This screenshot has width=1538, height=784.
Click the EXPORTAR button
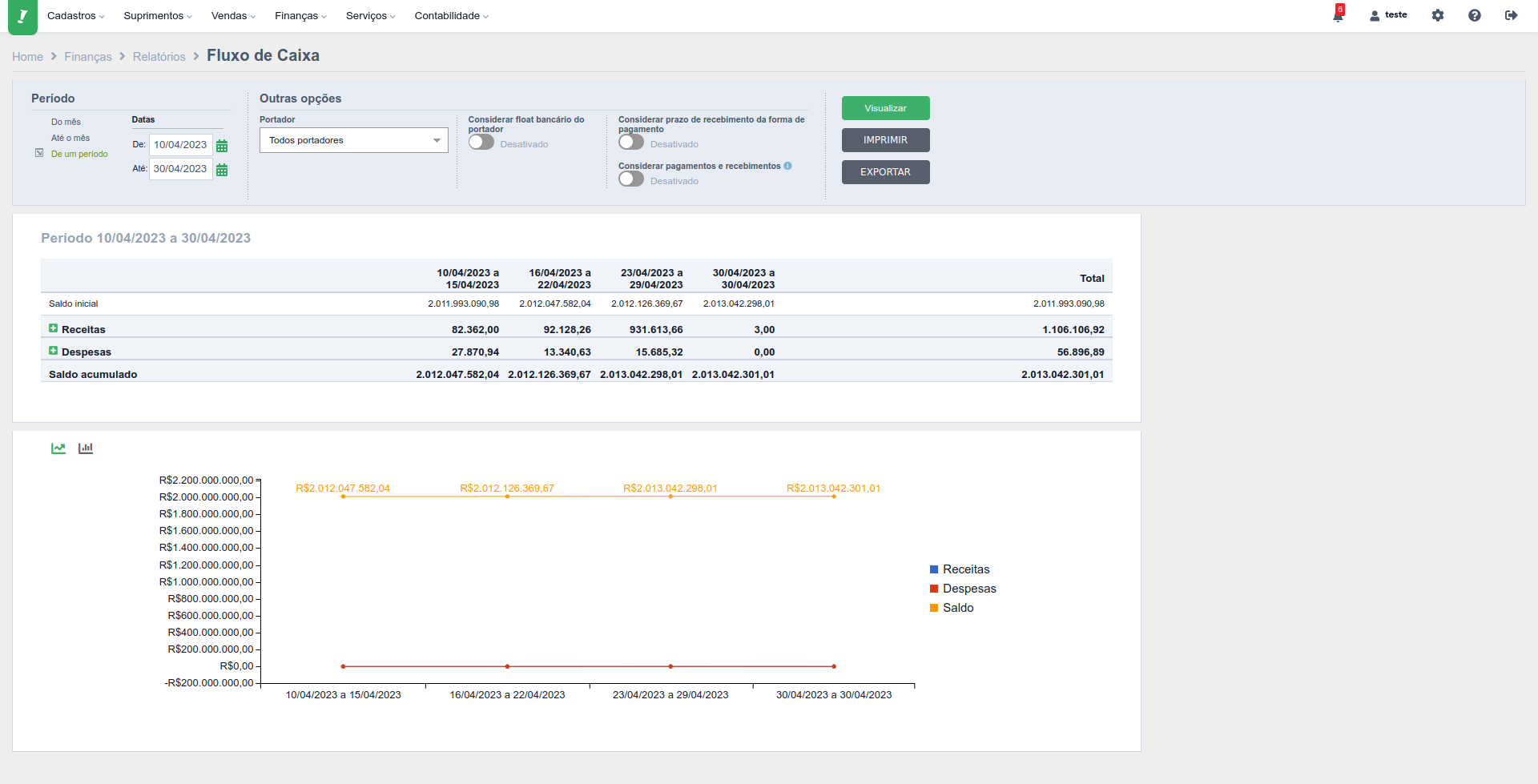click(x=885, y=172)
